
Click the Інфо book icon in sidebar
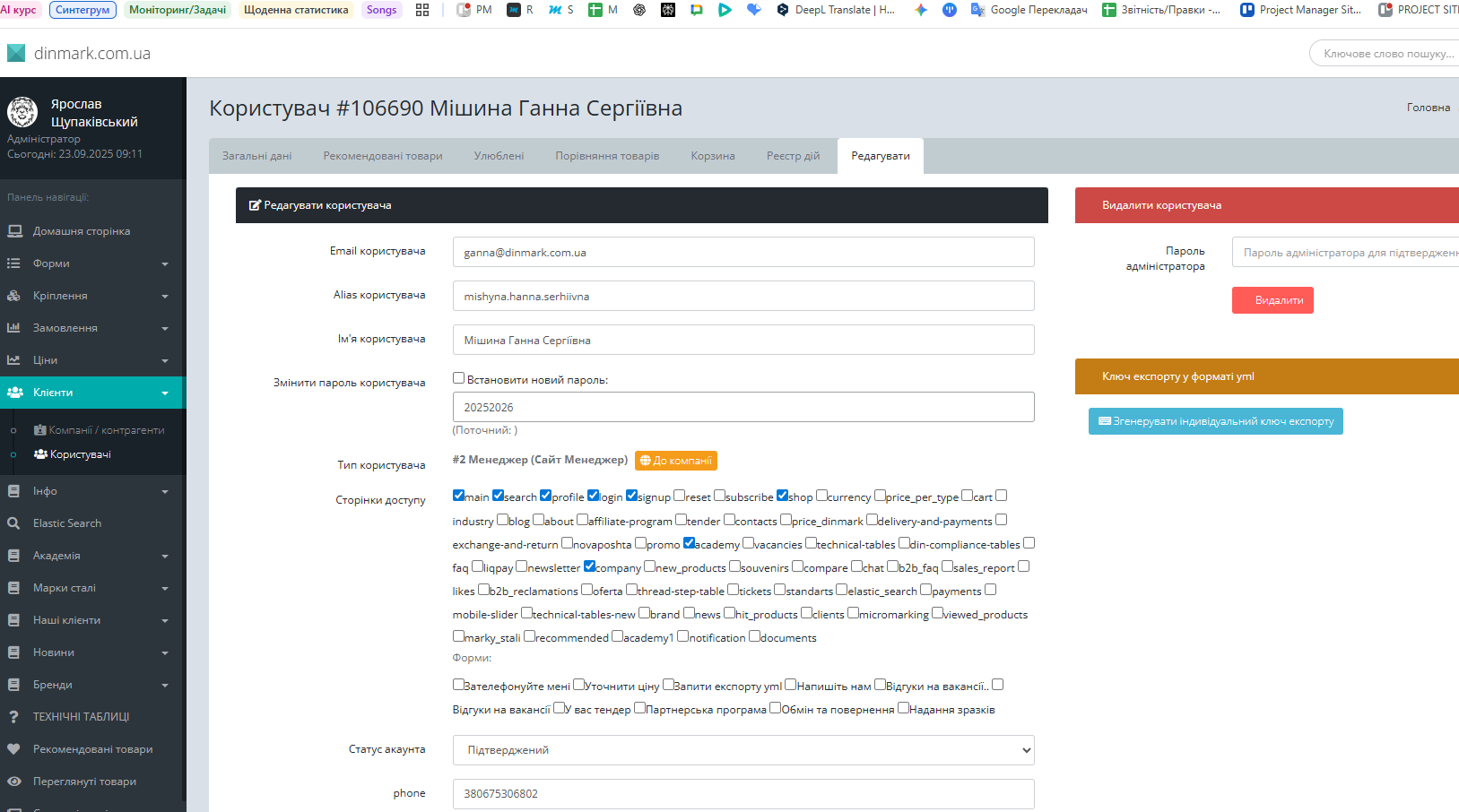[13, 491]
